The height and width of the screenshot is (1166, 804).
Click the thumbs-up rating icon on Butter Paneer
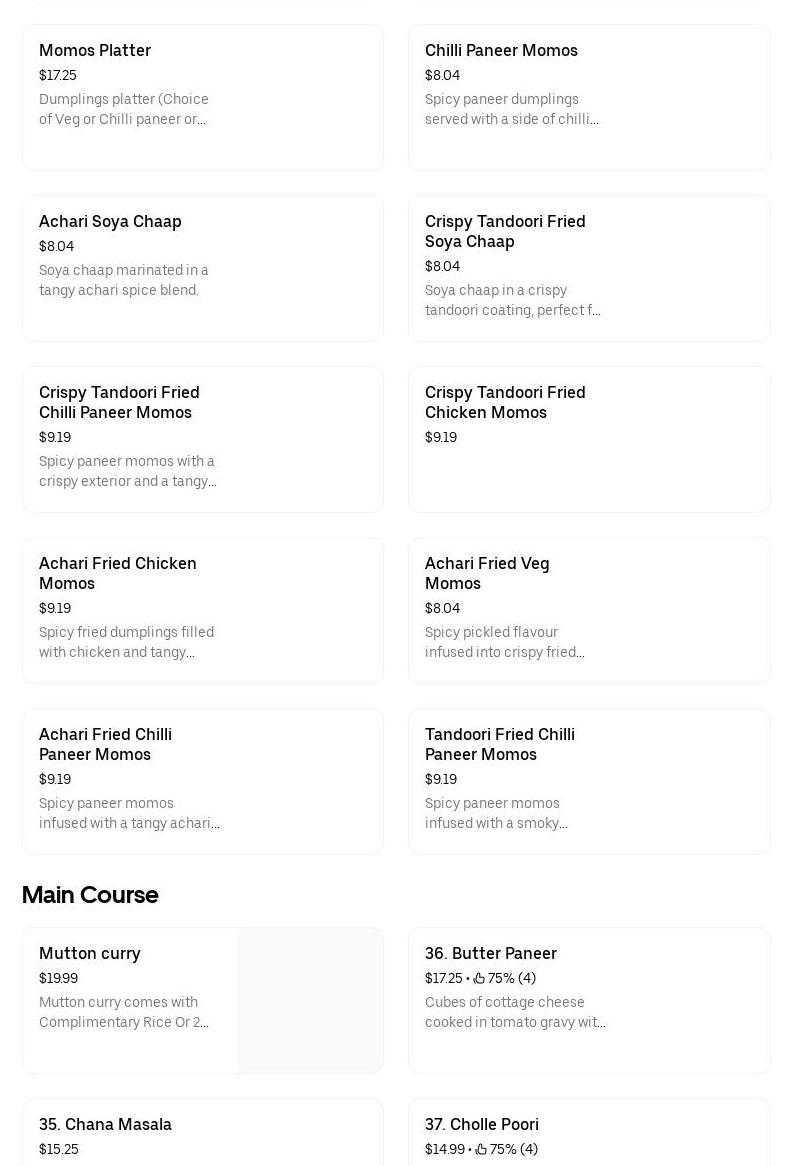pyautogui.click(x=480, y=978)
